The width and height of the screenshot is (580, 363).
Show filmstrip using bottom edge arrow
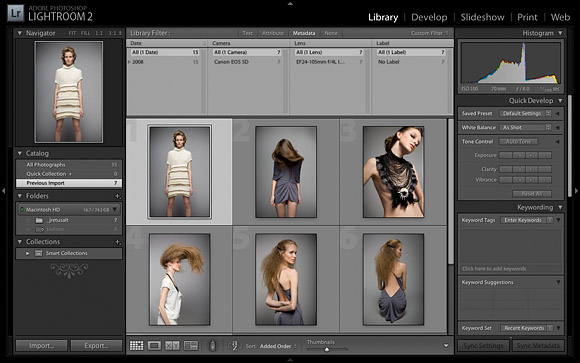click(290, 359)
